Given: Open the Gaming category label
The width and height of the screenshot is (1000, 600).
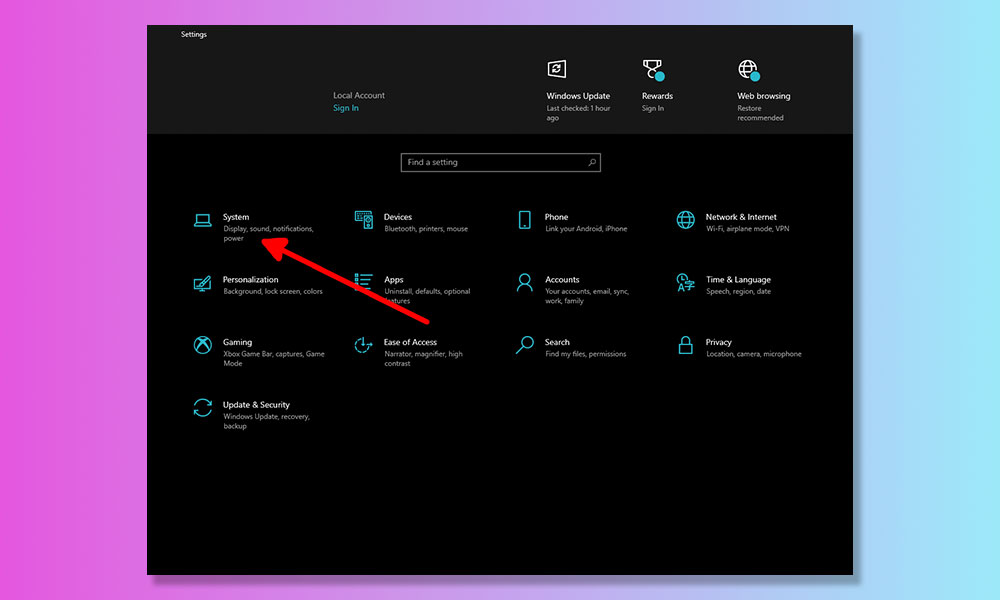Looking at the screenshot, I should pyautogui.click(x=237, y=342).
